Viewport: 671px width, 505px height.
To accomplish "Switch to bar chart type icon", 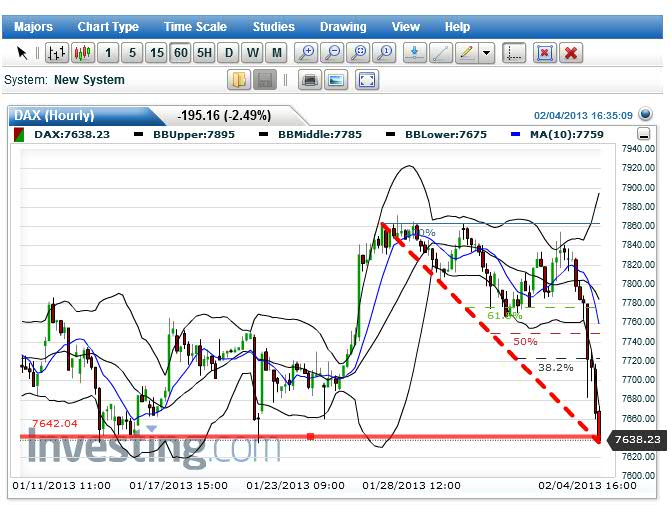I will (x=56, y=53).
